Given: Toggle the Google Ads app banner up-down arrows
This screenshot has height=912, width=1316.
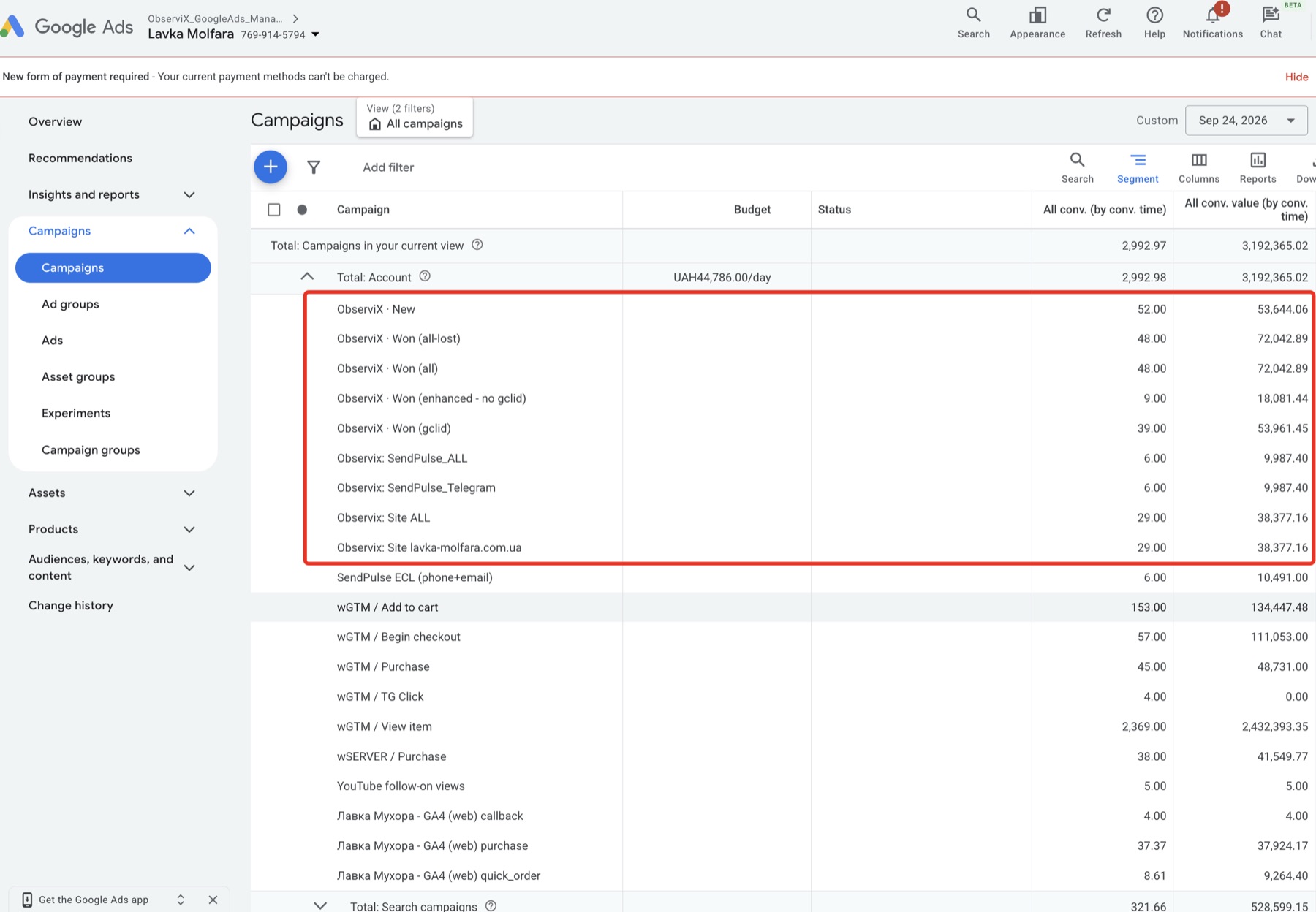Looking at the screenshot, I should point(181,900).
